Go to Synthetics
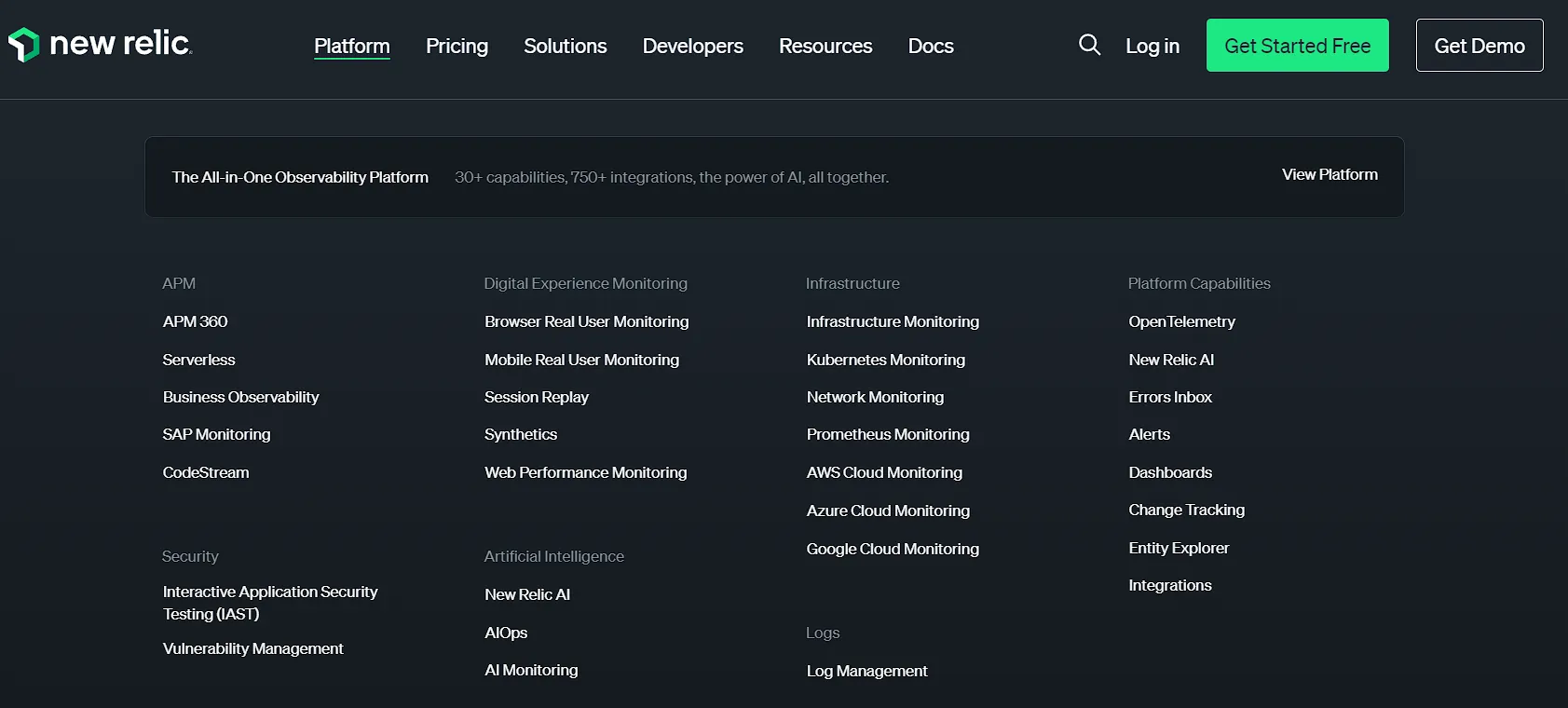This screenshot has width=1568, height=708. (521, 434)
